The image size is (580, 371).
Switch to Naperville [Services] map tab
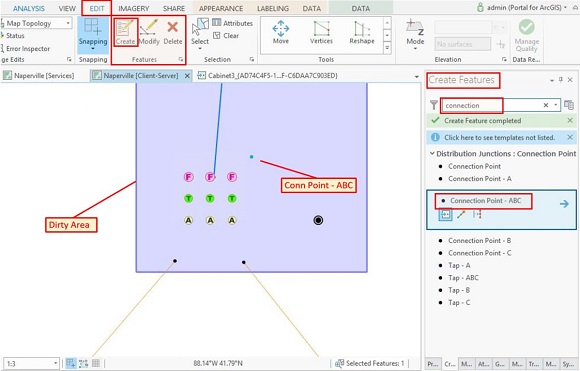pyautogui.click(x=39, y=75)
